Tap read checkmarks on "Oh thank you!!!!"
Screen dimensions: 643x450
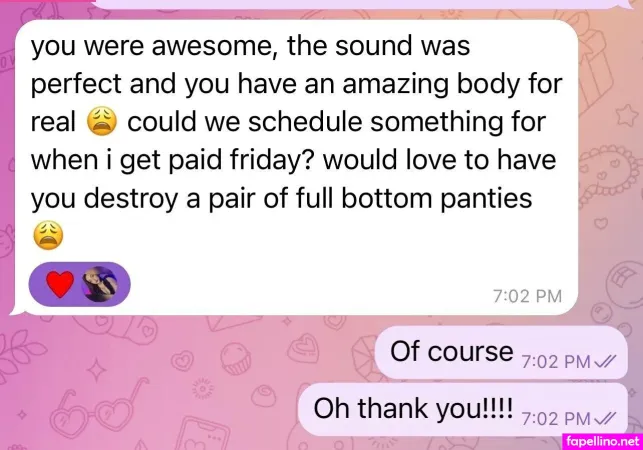605,419
